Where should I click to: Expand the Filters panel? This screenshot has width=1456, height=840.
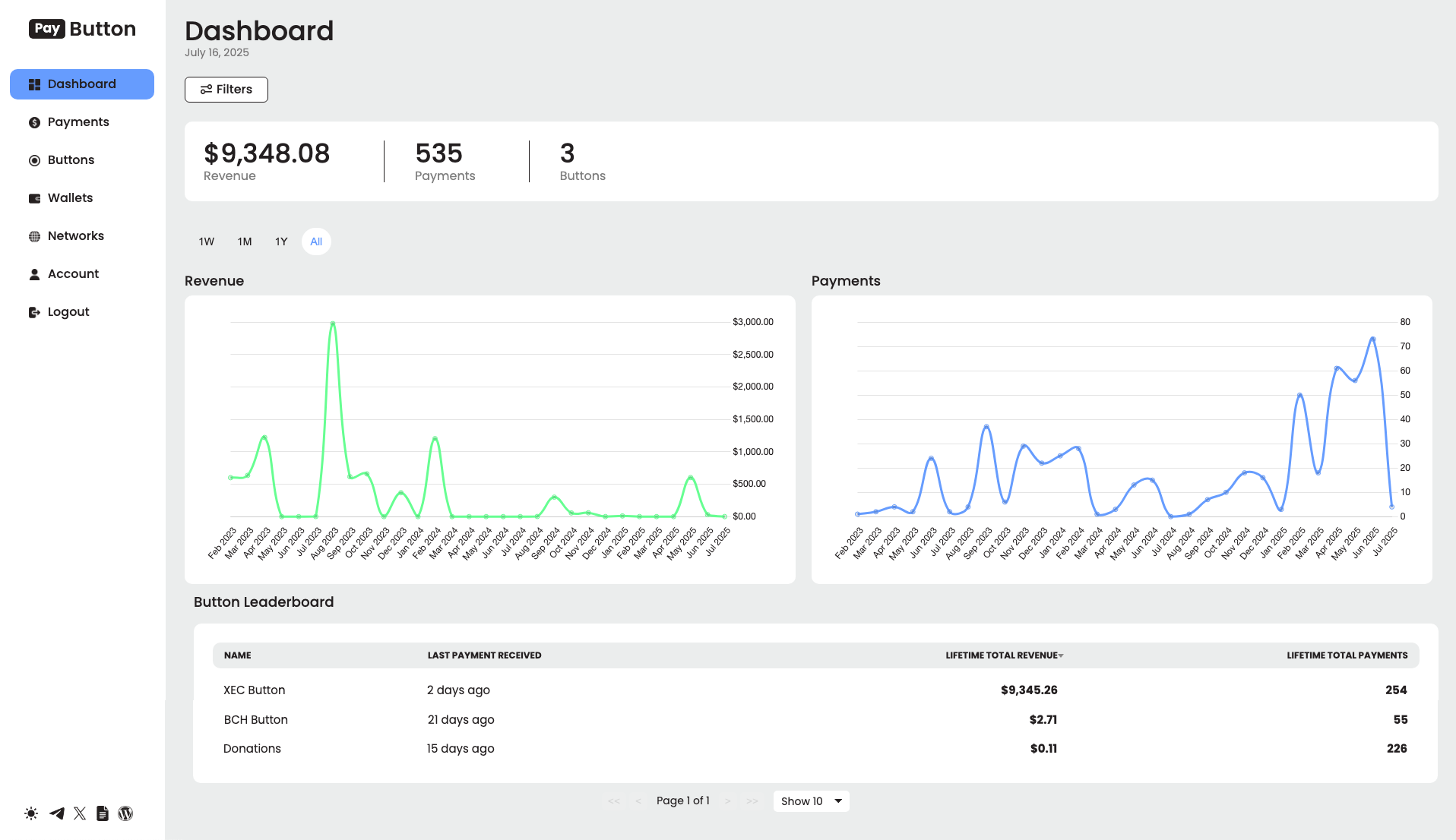coord(226,89)
